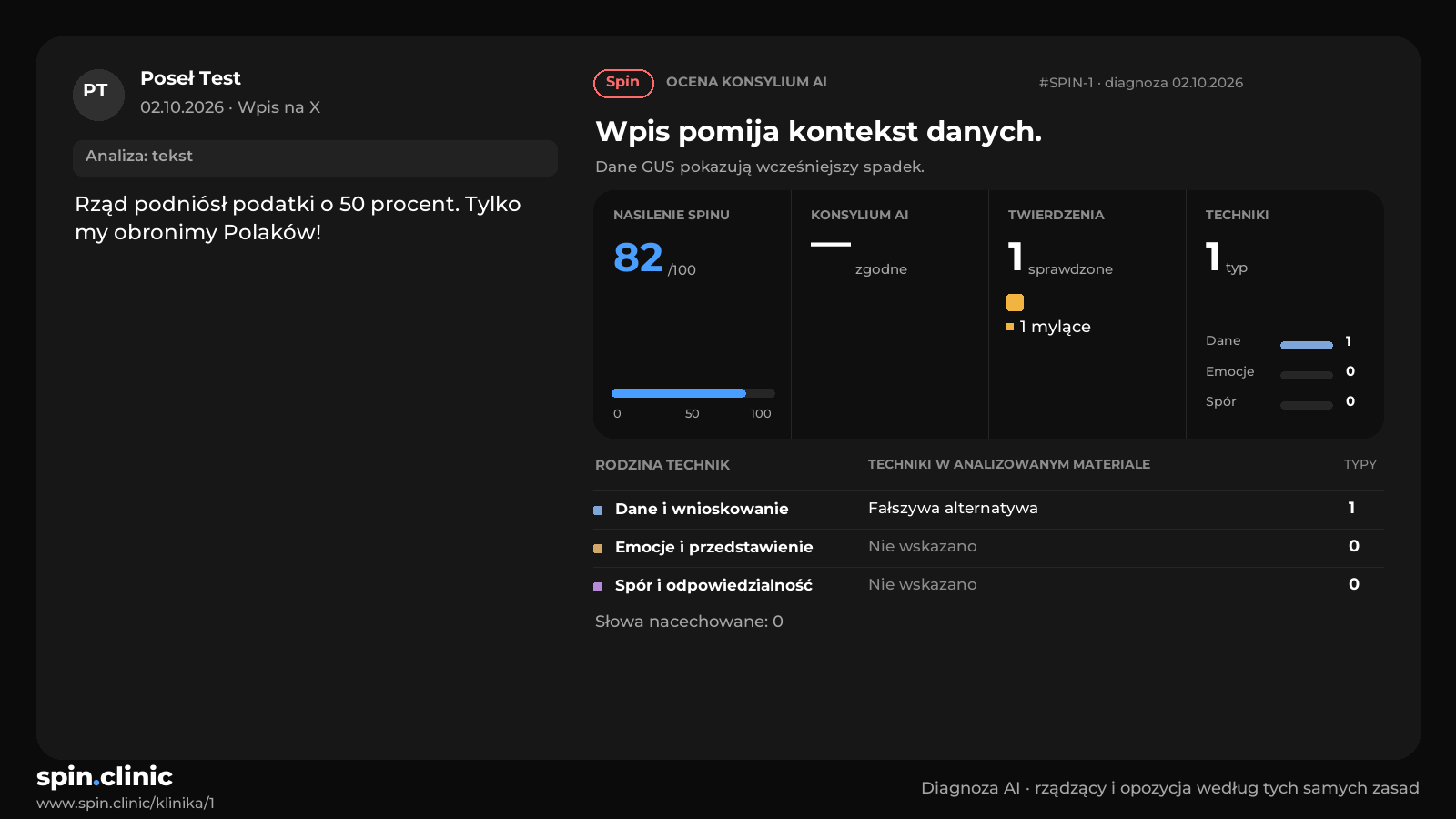Click the 'OCENA KONSYLIUM AI' label
This screenshot has height=819, width=1456.
point(746,82)
